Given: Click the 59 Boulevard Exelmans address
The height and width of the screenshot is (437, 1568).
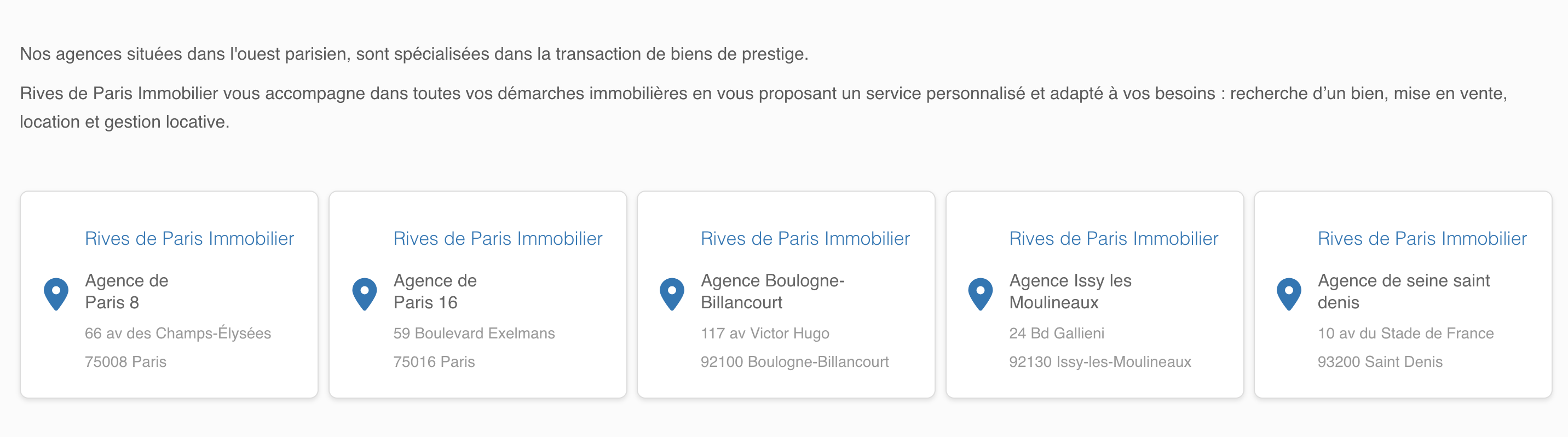Looking at the screenshot, I should (474, 334).
